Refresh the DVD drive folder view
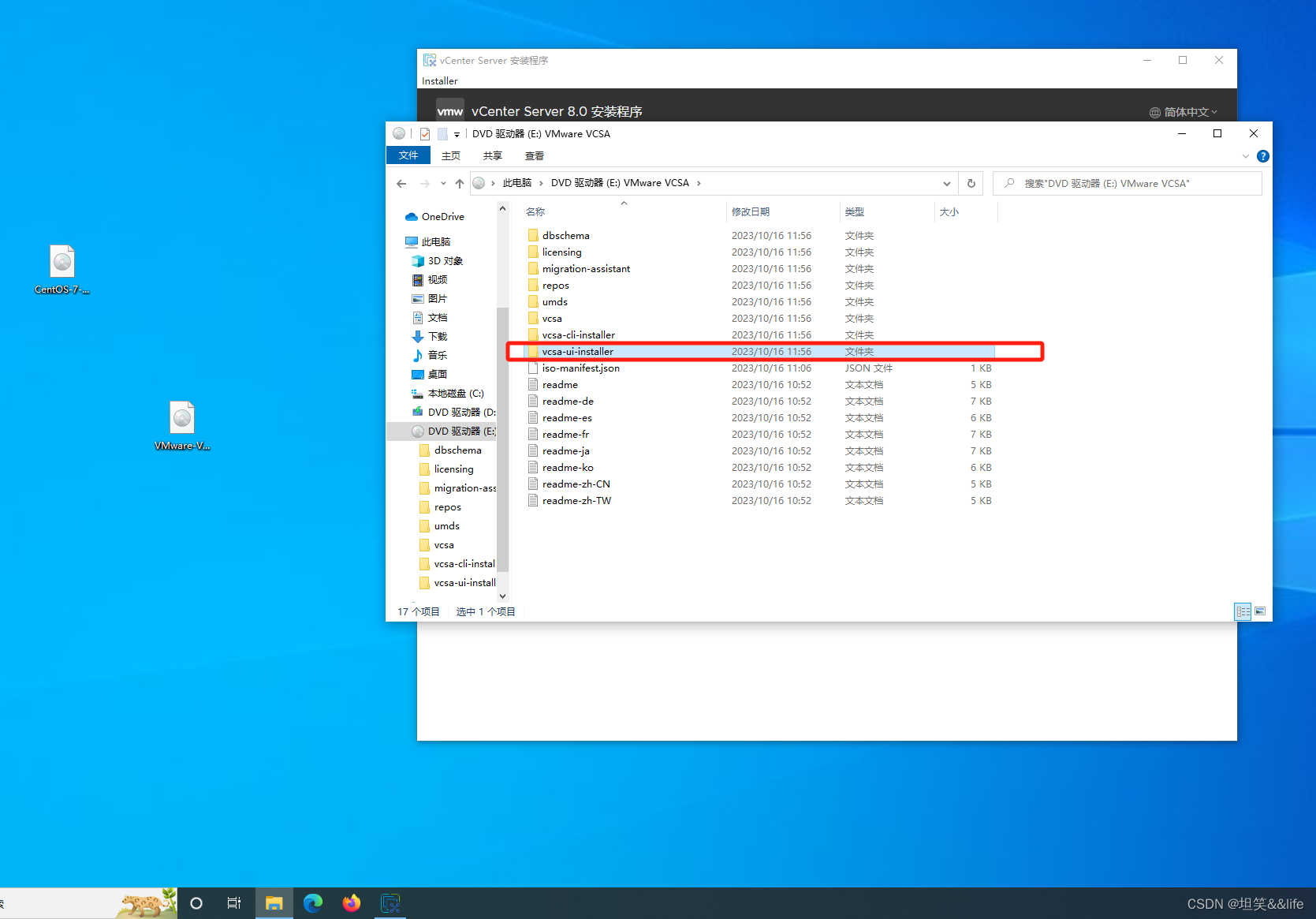1316x919 pixels. click(x=971, y=184)
